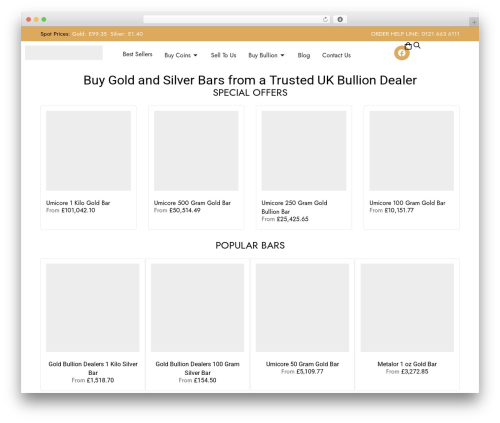
Task: Open the Blog menu item
Action: point(304,55)
